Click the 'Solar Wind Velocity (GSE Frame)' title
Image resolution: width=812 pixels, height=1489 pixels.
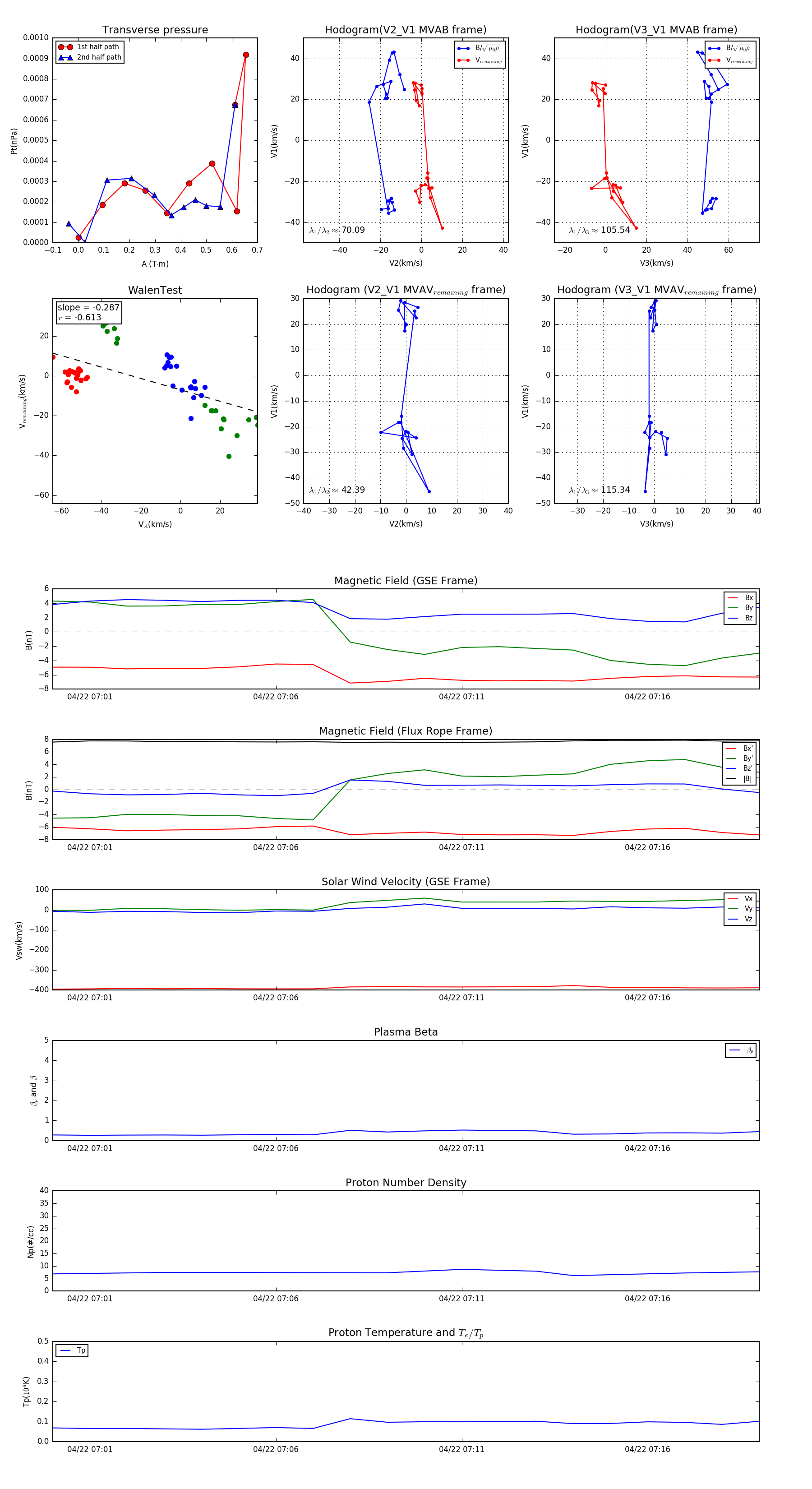[x=406, y=882]
